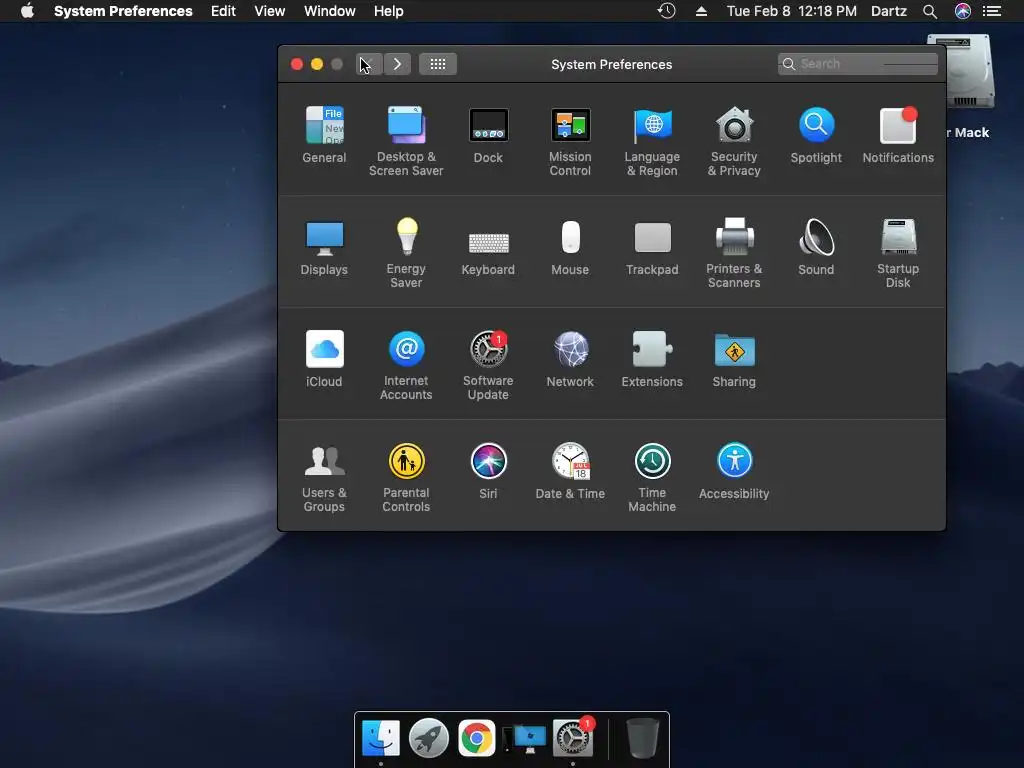Open the Window menu

coord(330,11)
